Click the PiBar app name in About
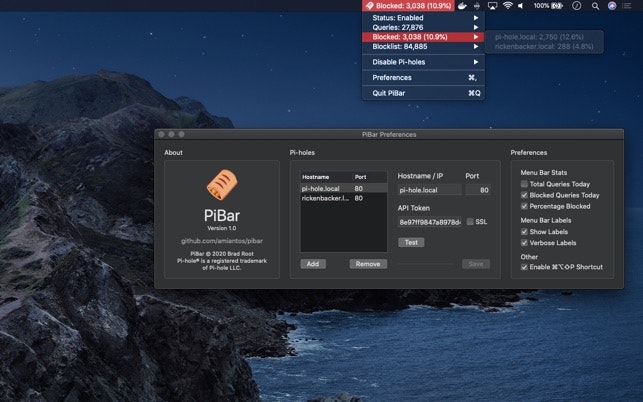Viewport: 643px width, 402px height. coord(222,215)
